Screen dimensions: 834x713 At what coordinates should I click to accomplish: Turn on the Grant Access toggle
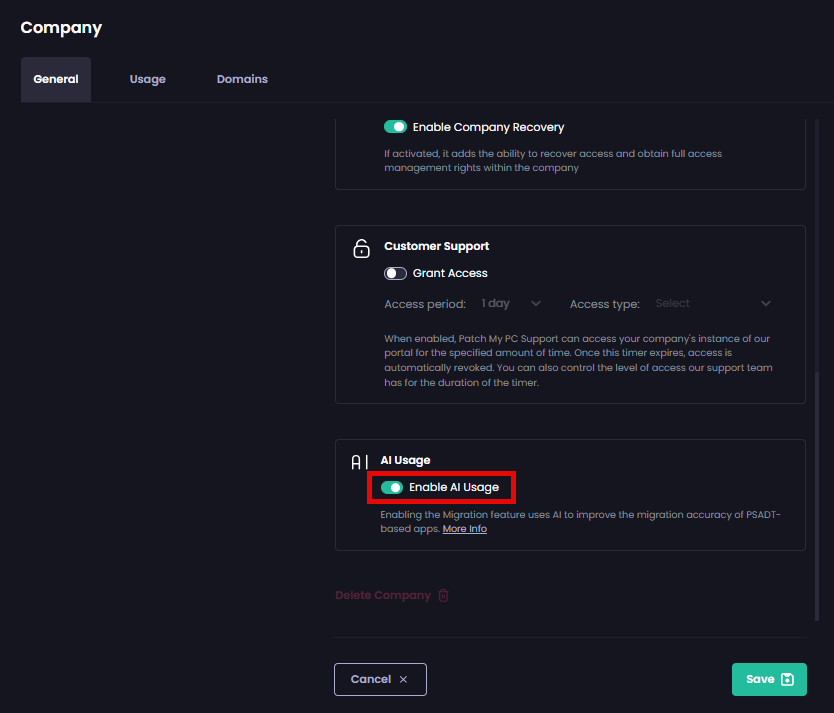click(395, 273)
